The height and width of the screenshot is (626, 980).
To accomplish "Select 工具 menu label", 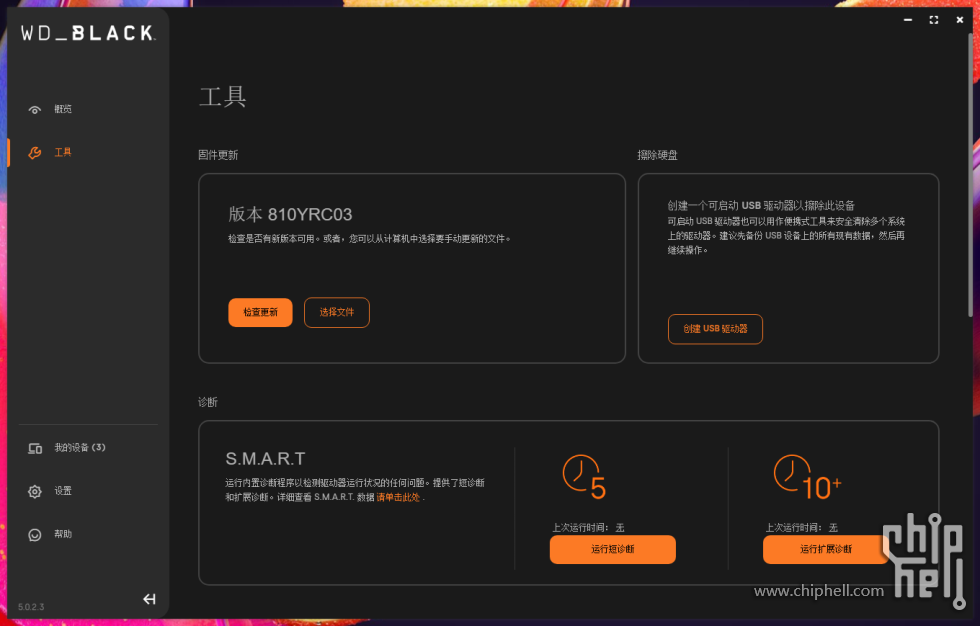I will point(62,152).
